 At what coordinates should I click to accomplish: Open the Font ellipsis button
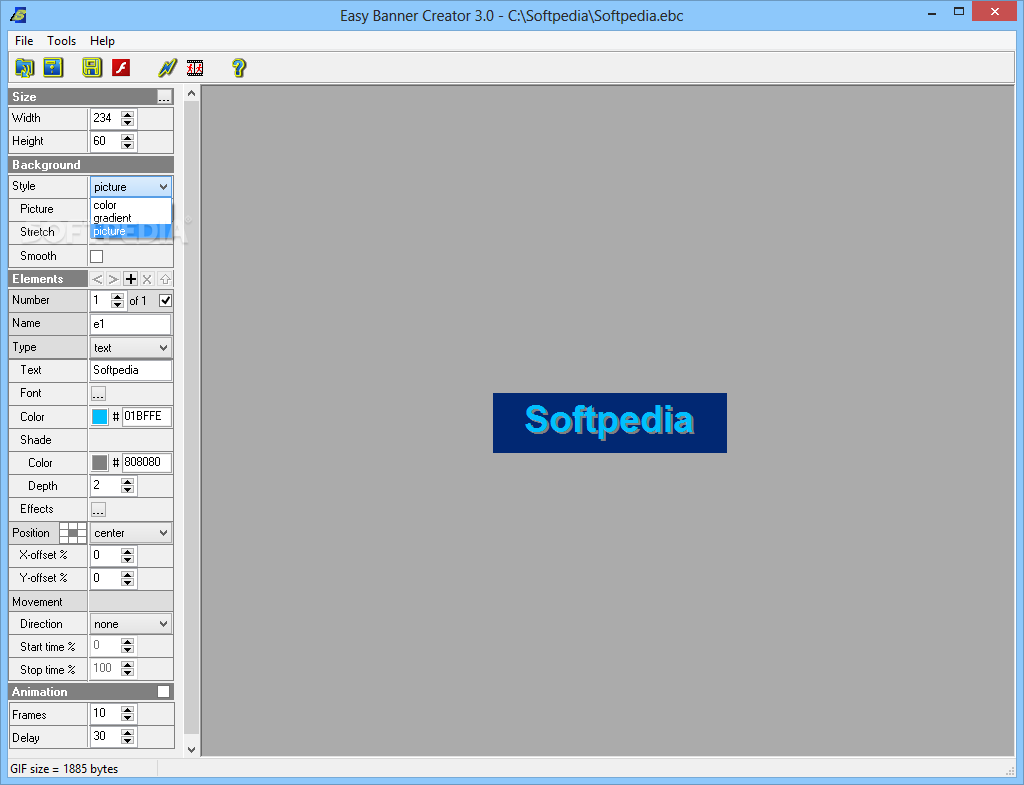pyautogui.click(x=98, y=393)
